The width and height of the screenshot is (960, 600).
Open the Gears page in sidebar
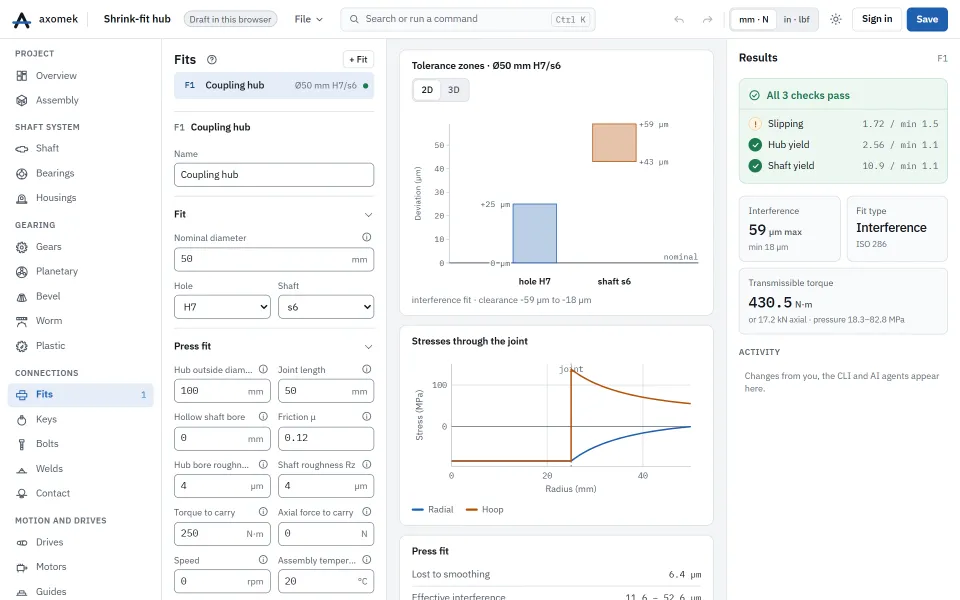(80, 247)
